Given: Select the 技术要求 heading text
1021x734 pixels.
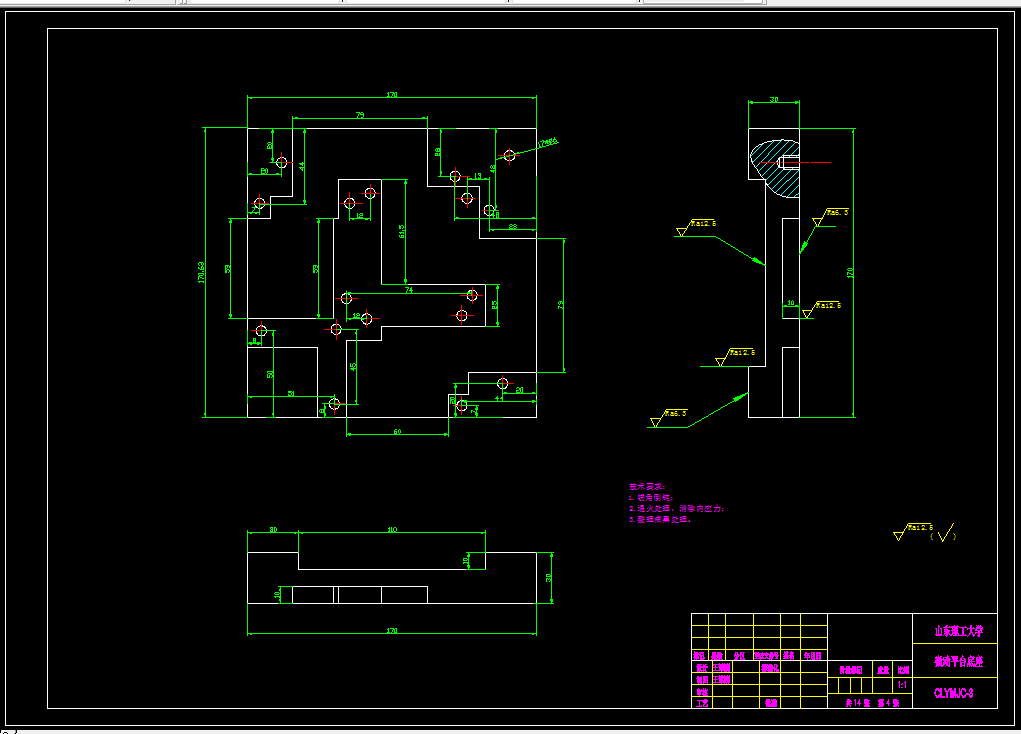Looking at the screenshot, I should [x=647, y=487].
